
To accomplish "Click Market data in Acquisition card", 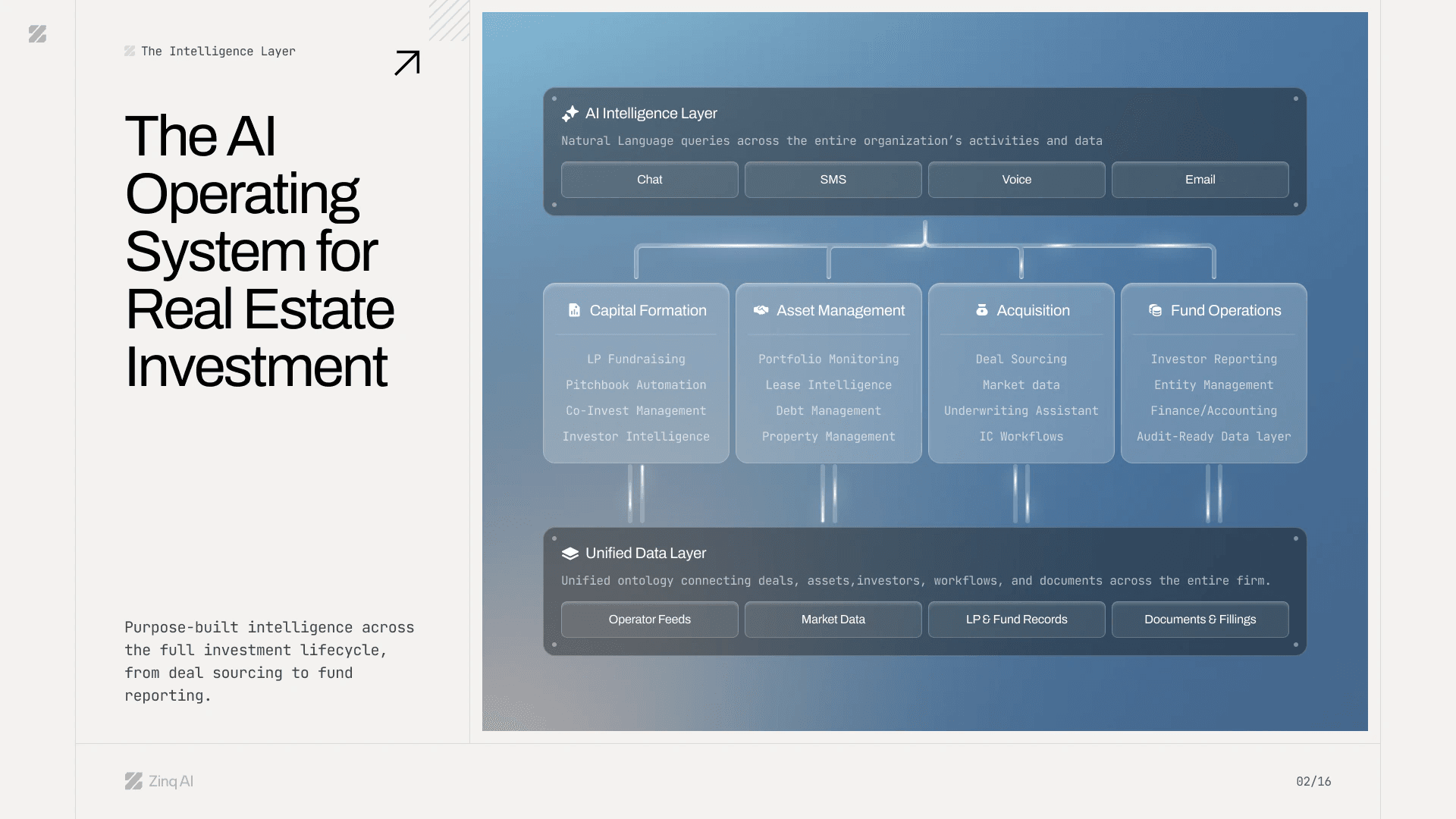I will coord(1021,385).
